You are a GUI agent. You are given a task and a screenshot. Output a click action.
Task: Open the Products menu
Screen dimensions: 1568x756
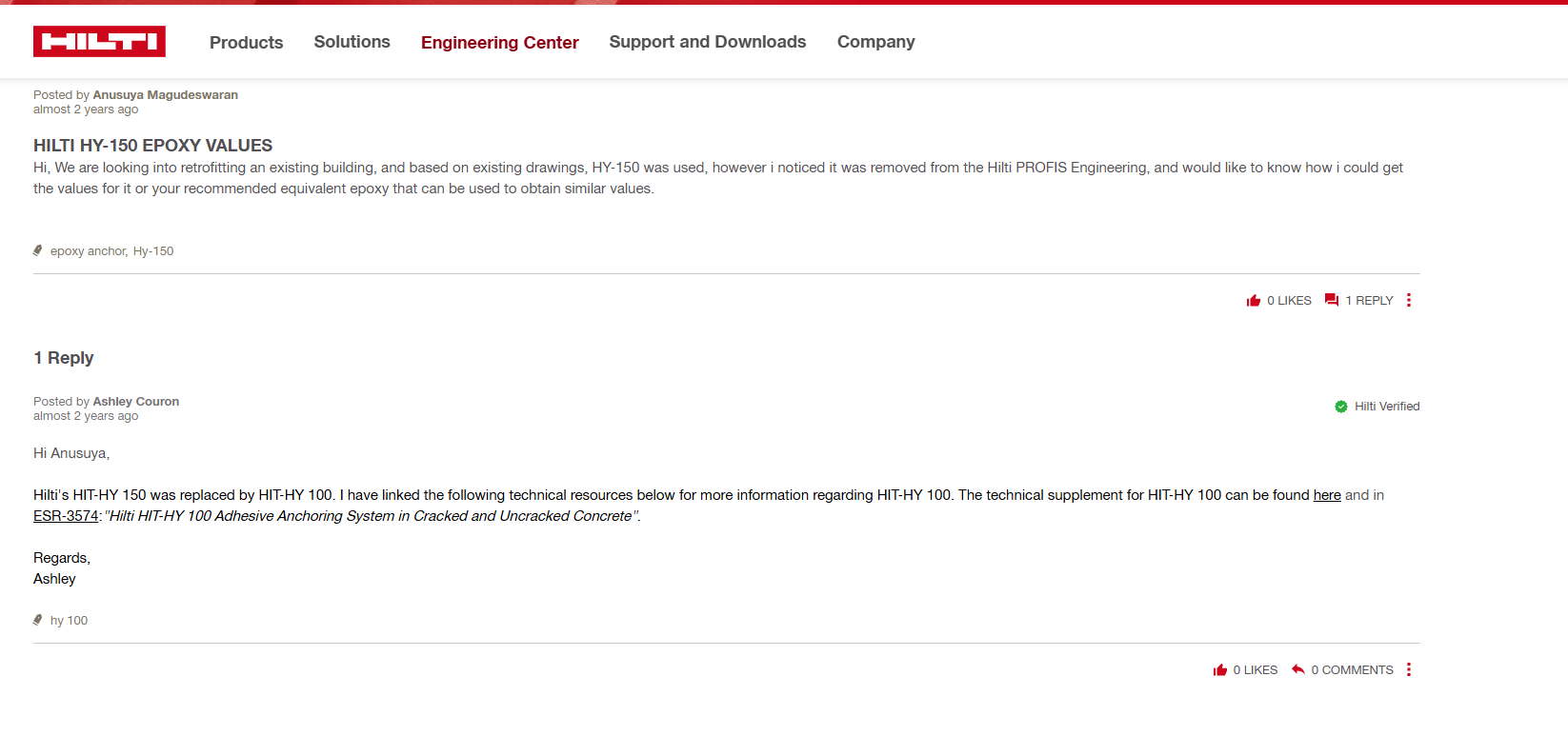(x=246, y=43)
